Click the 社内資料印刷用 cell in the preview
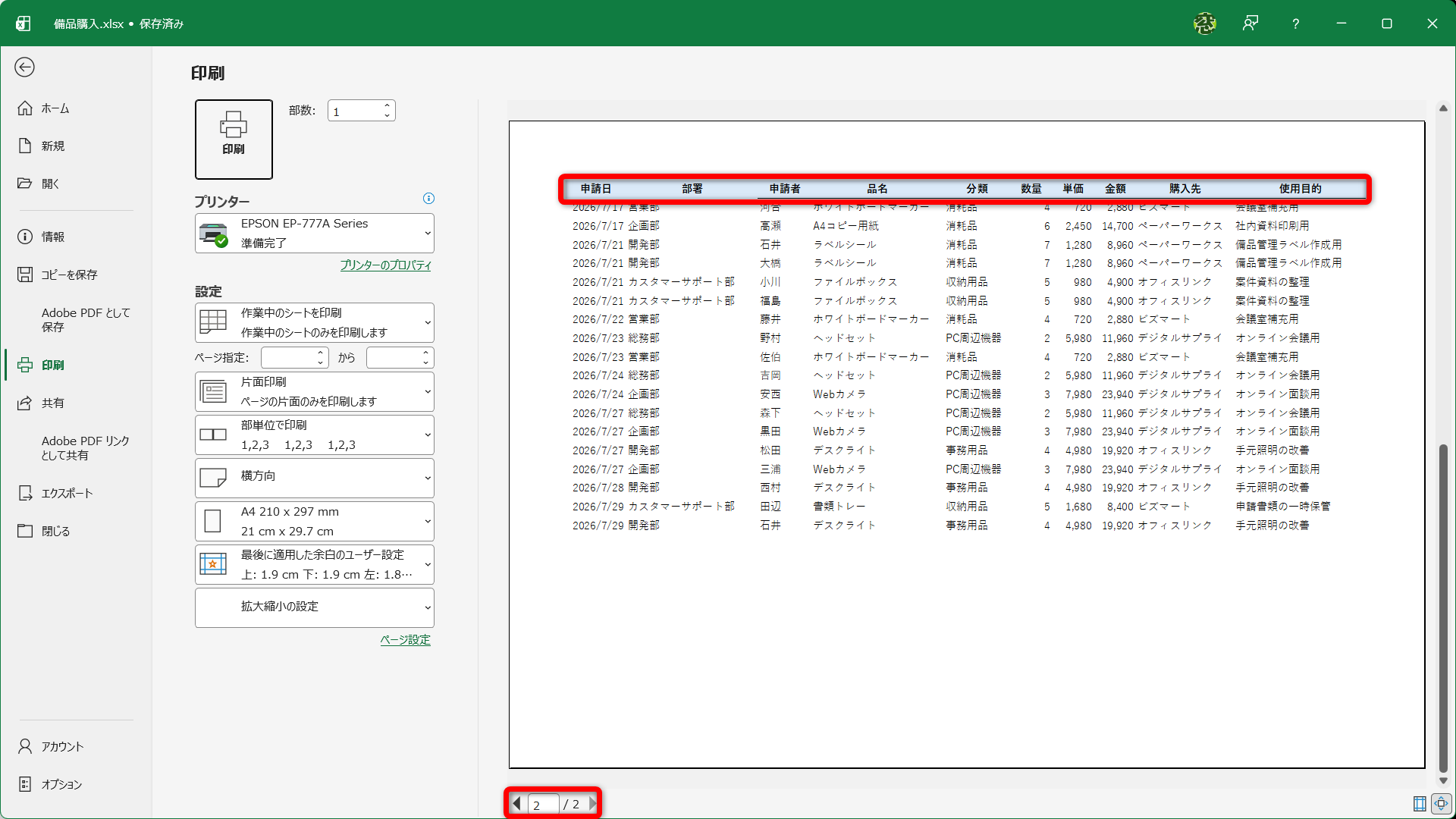The width and height of the screenshot is (1456, 819). click(x=1272, y=226)
